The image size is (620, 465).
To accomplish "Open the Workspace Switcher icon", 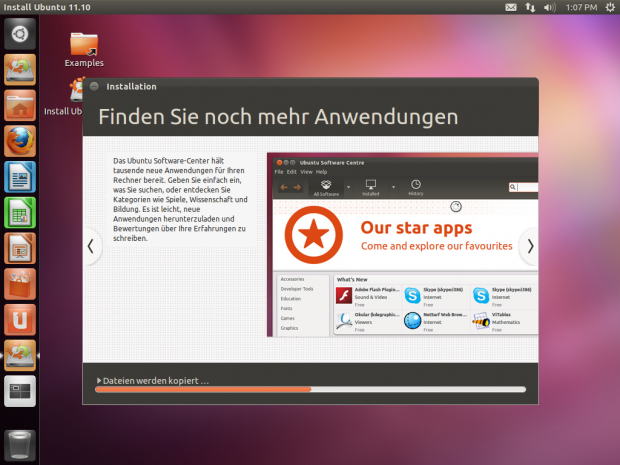I will point(20,391).
